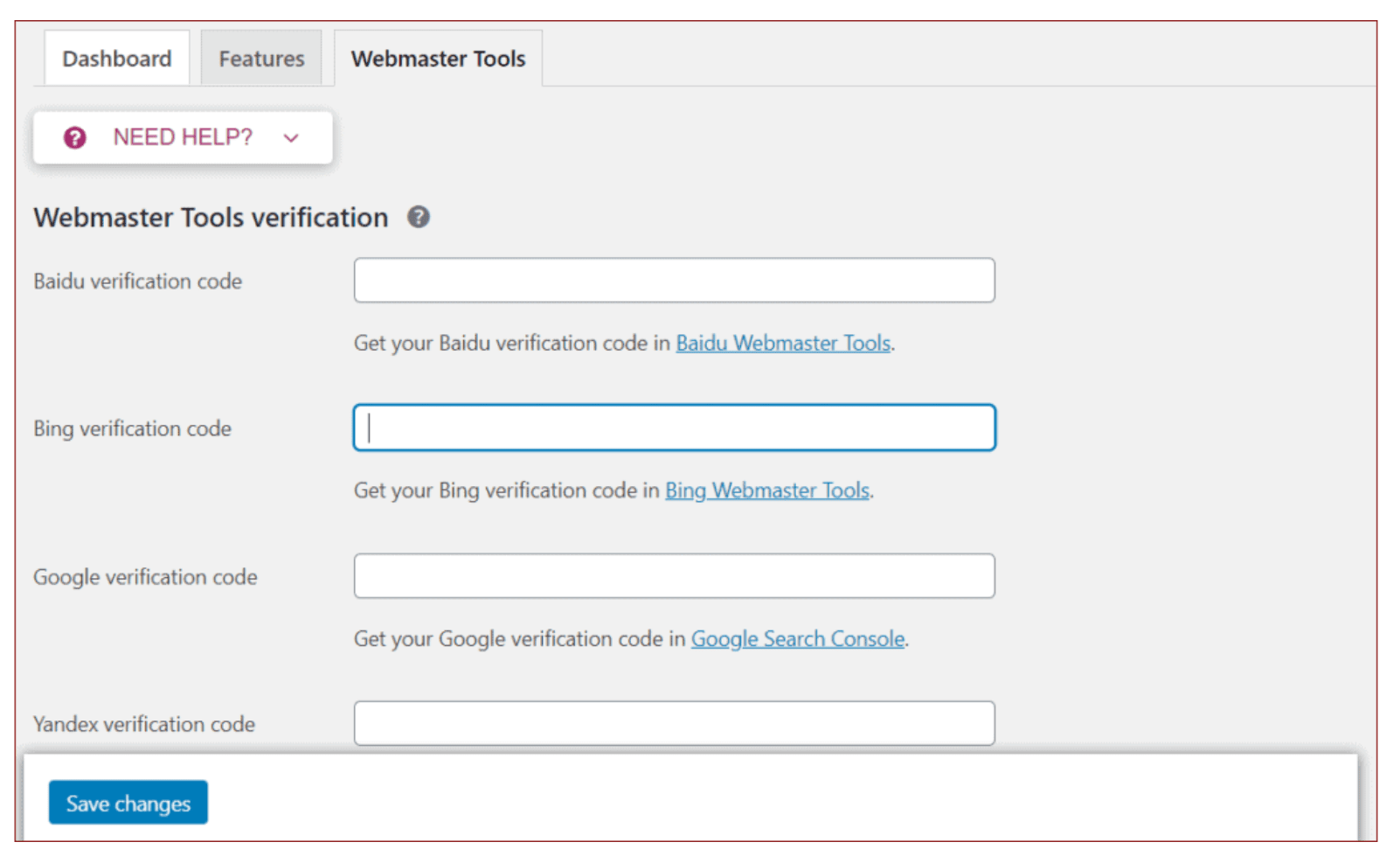
Task: Open the Dashboard tab
Action: tap(117, 59)
